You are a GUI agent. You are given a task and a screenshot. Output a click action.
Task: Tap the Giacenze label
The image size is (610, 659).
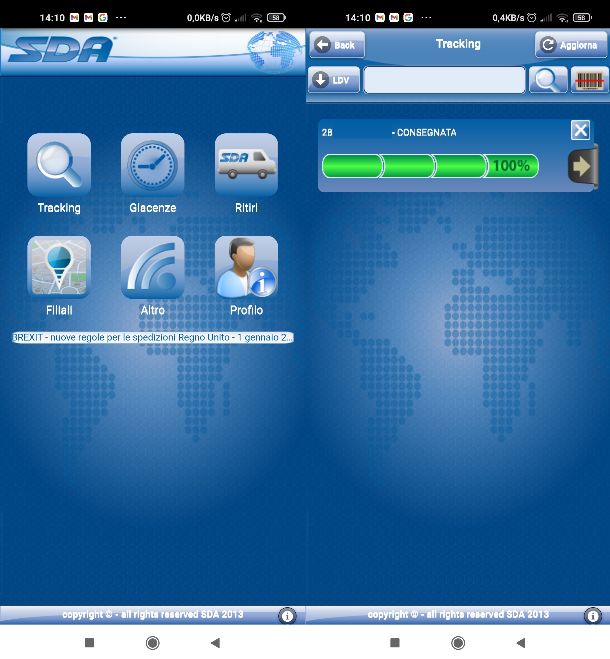tap(153, 208)
